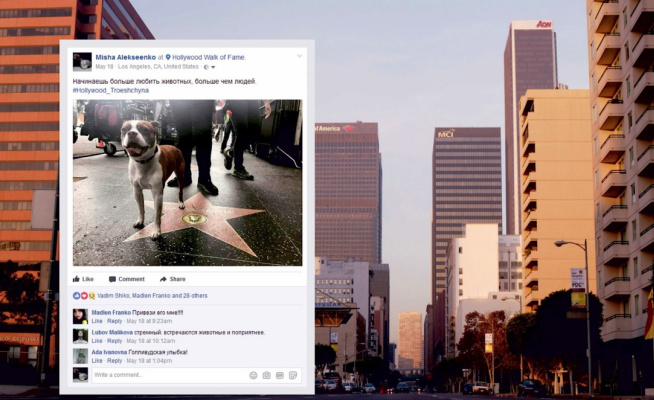Open the dog on star photo
The height and width of the screenshot is (400, 654).
187,182
